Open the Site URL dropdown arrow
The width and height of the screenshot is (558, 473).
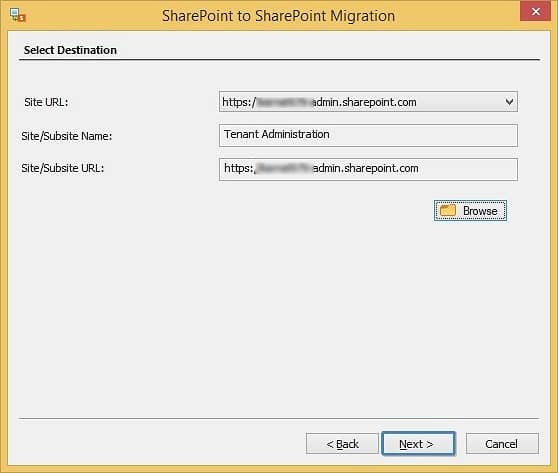[509, 102]
